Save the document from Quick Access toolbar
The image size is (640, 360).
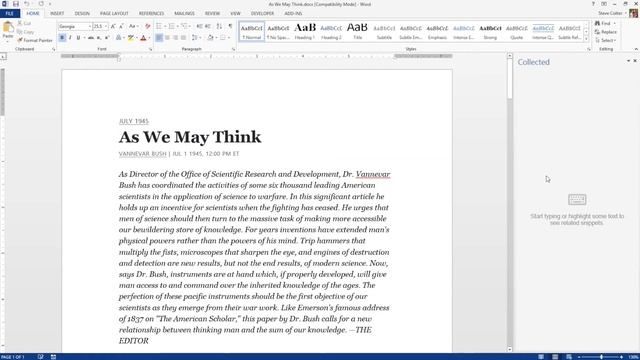(16, 4)
